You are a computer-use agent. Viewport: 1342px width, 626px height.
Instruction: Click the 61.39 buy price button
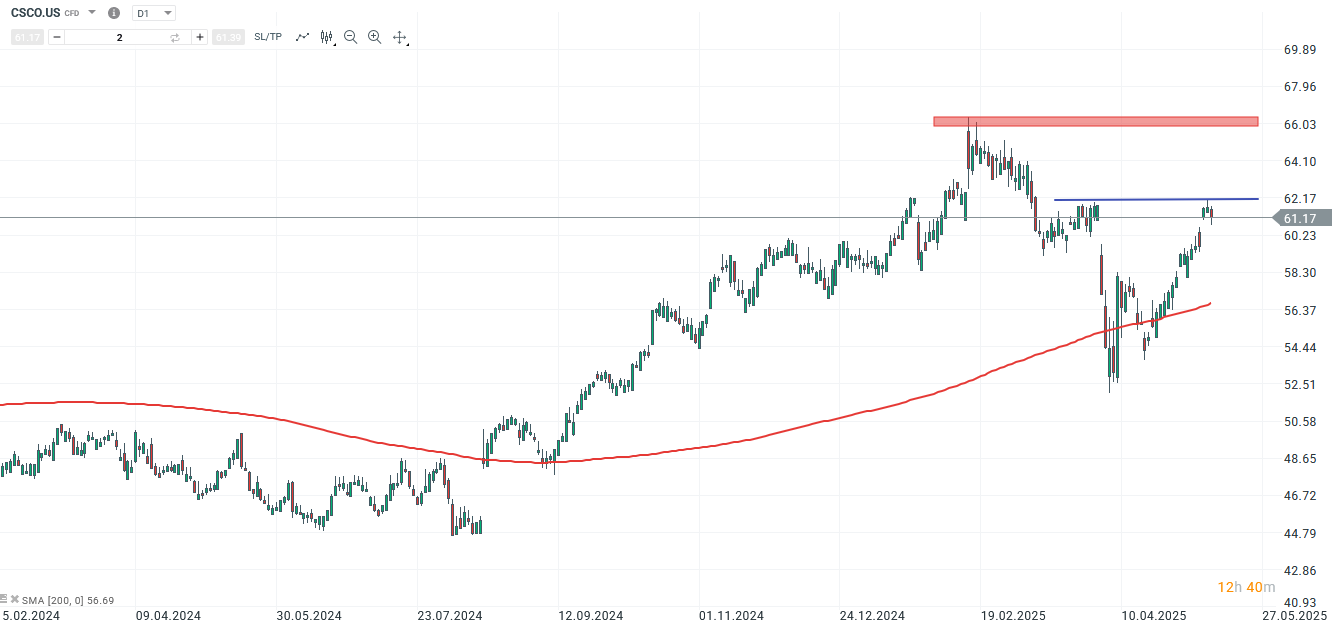click(228, 37)
